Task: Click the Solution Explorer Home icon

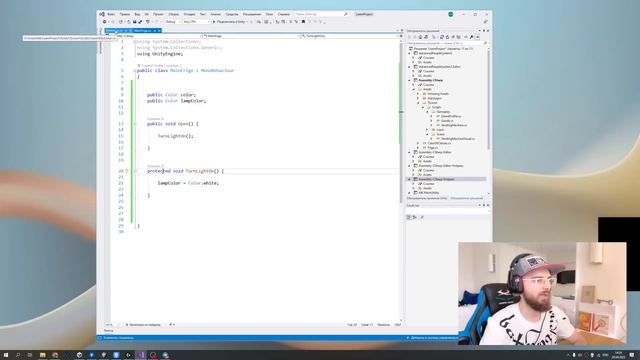Action: pos(420,37)
